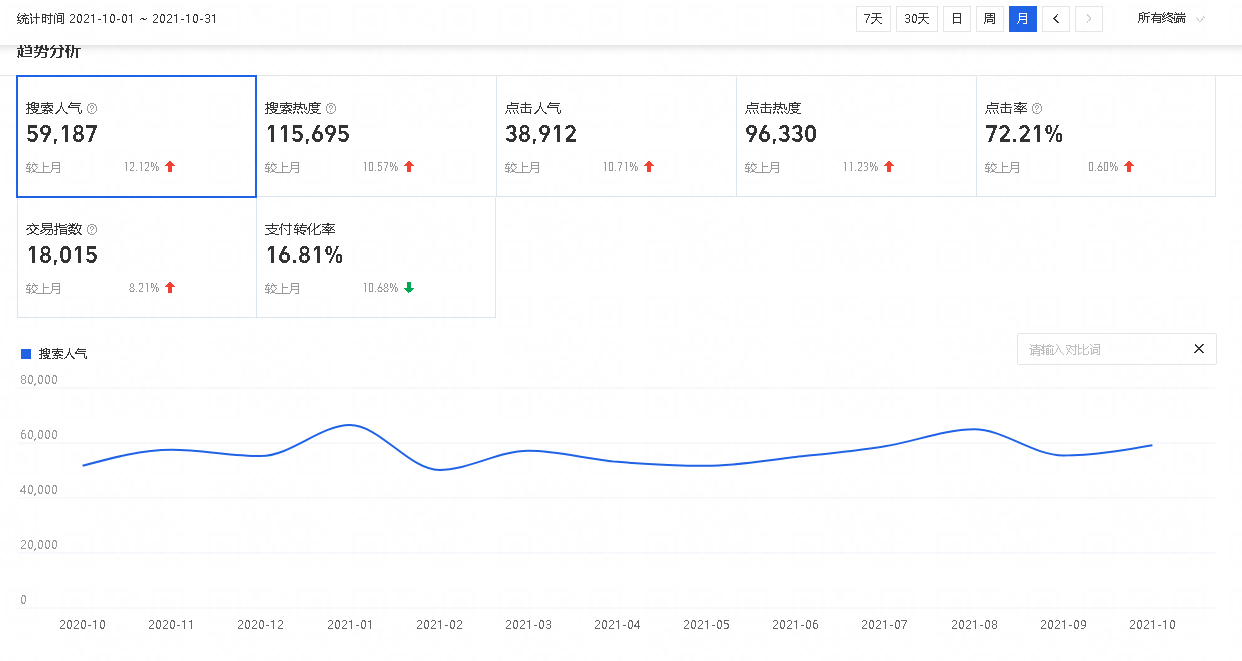Click help icon beside 交易指数
Viewport: 1242px width, 661px height.
92,229
